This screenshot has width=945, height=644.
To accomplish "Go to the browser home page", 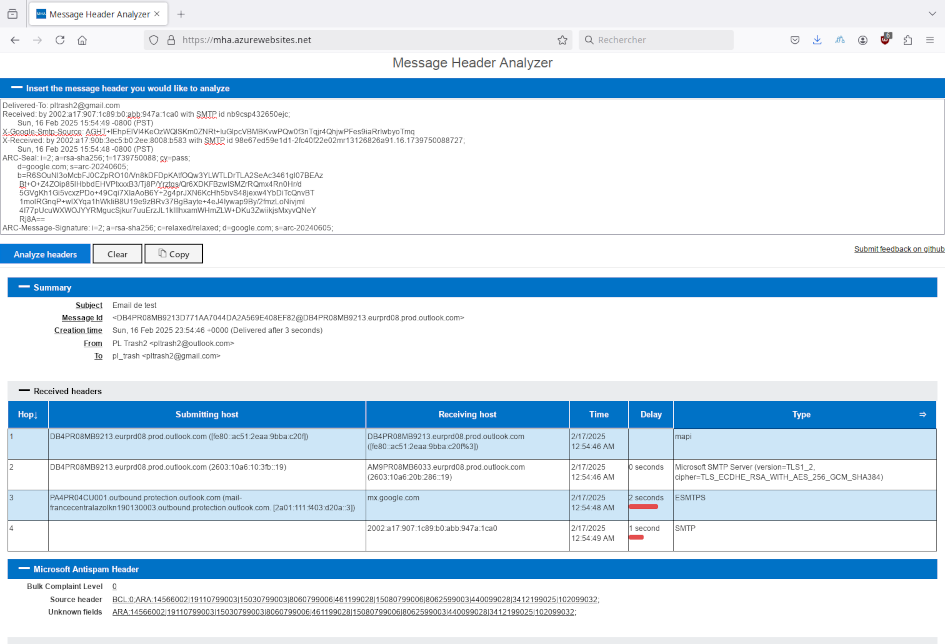I will coord(82,40).
